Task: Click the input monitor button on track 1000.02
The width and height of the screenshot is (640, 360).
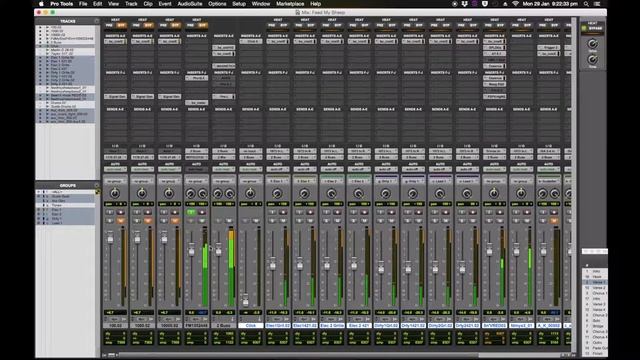Action: pos(136,212)
